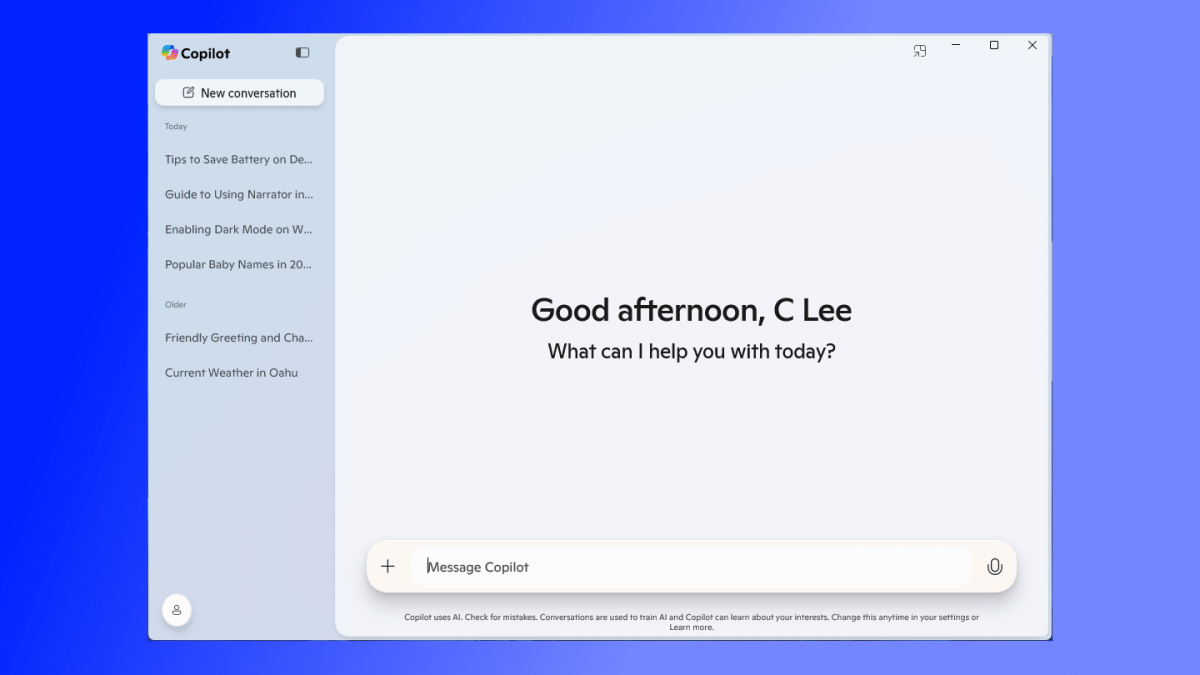Image resolution: width=1200 pixels, height=675 pixels.
Task: Click the 'Copilot' title text
Action: [205, 54]
